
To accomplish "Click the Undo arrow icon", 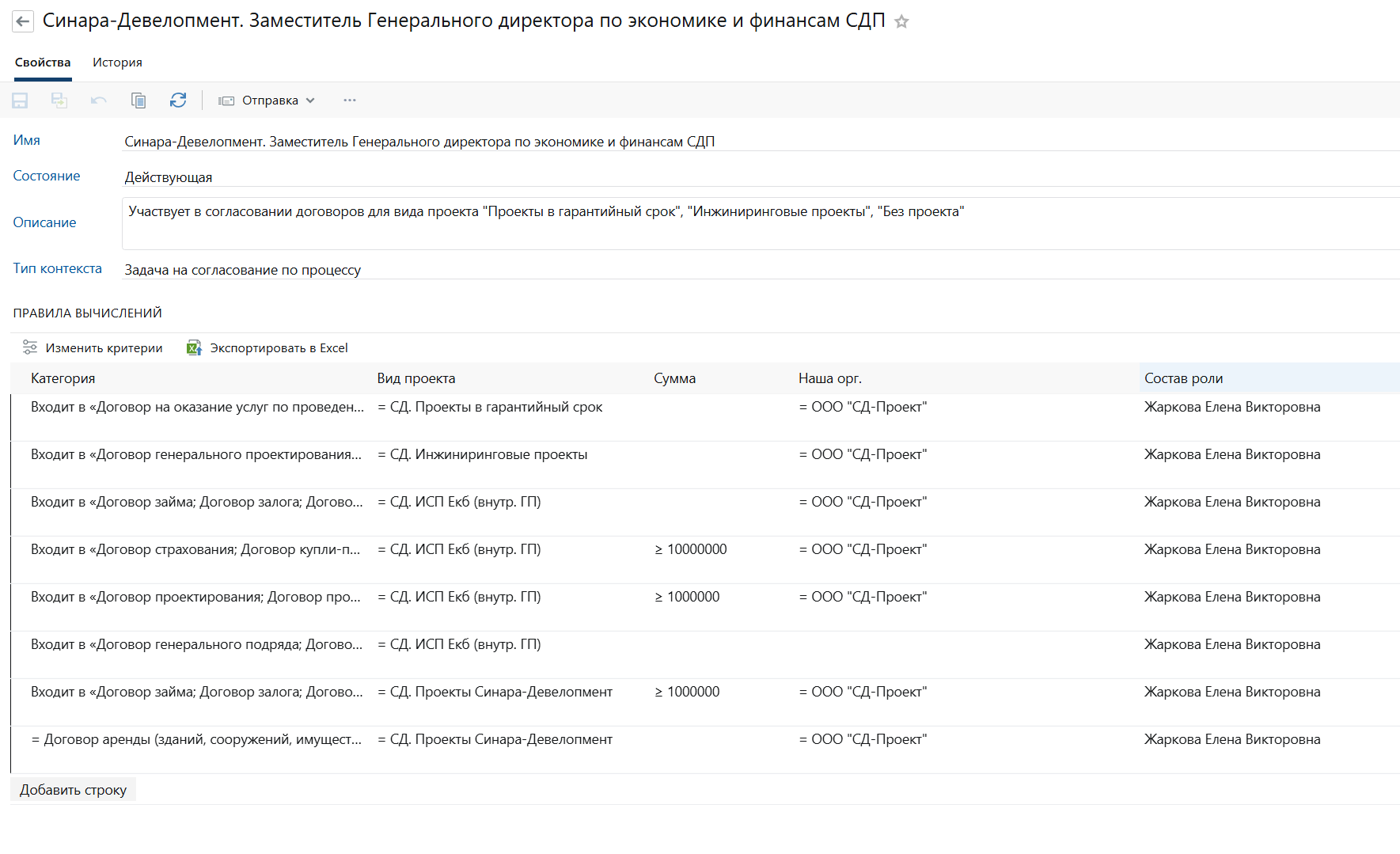I will (99, 101).
